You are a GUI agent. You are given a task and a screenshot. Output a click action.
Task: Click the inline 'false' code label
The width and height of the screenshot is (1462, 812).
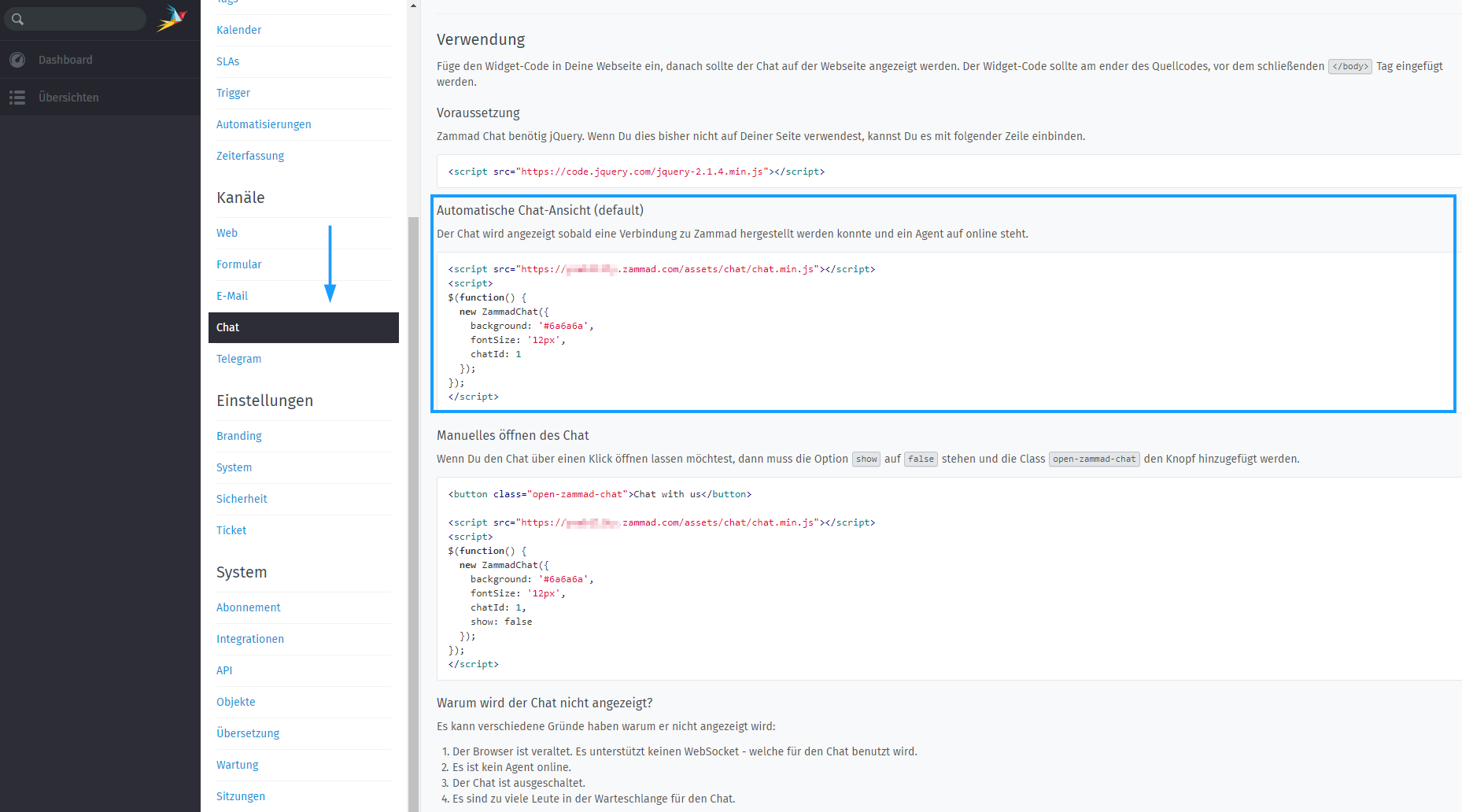coord(921,459)
